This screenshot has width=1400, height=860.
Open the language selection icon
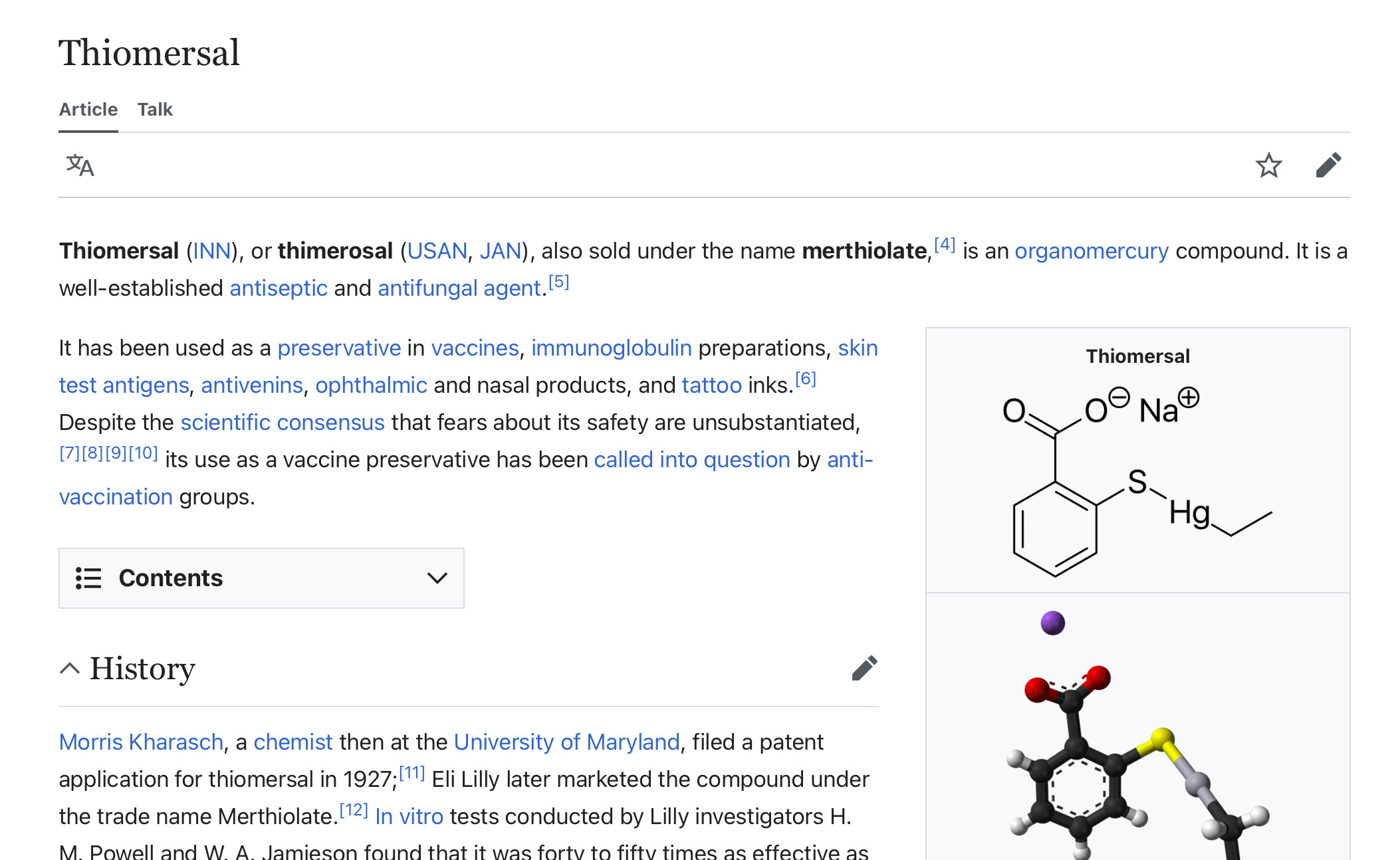[80, 165]
